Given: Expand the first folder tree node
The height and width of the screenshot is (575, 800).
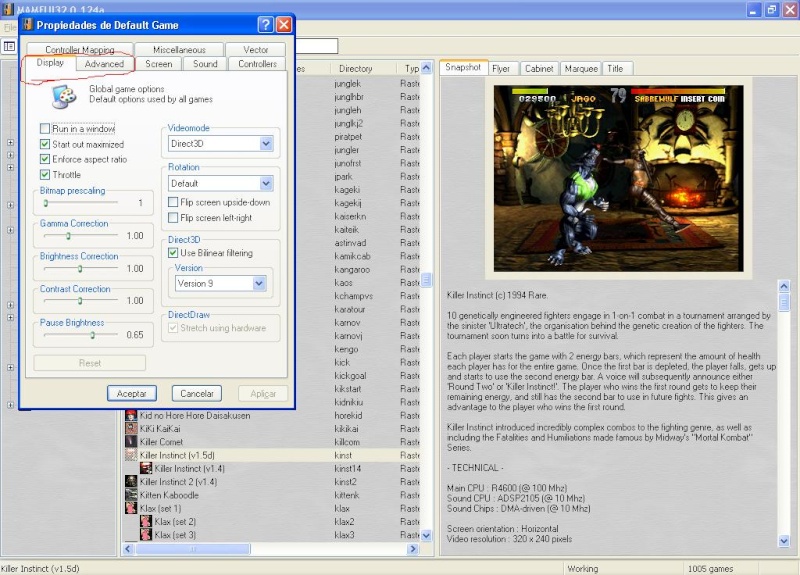Looking at the screenshot, I should tap(10, 142).
